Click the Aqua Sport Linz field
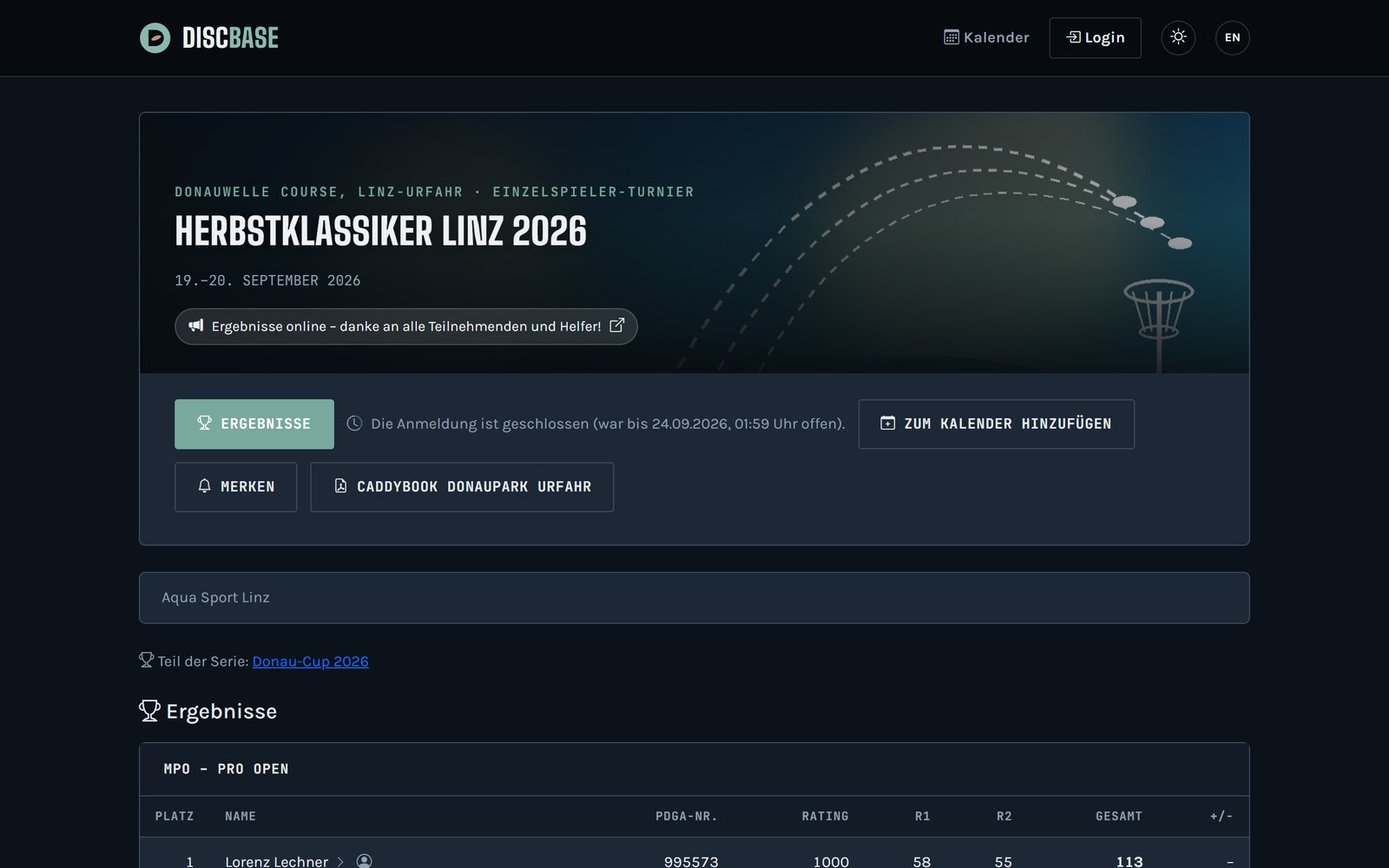Viewport: 1389px width, 868px height. [694, 597]
